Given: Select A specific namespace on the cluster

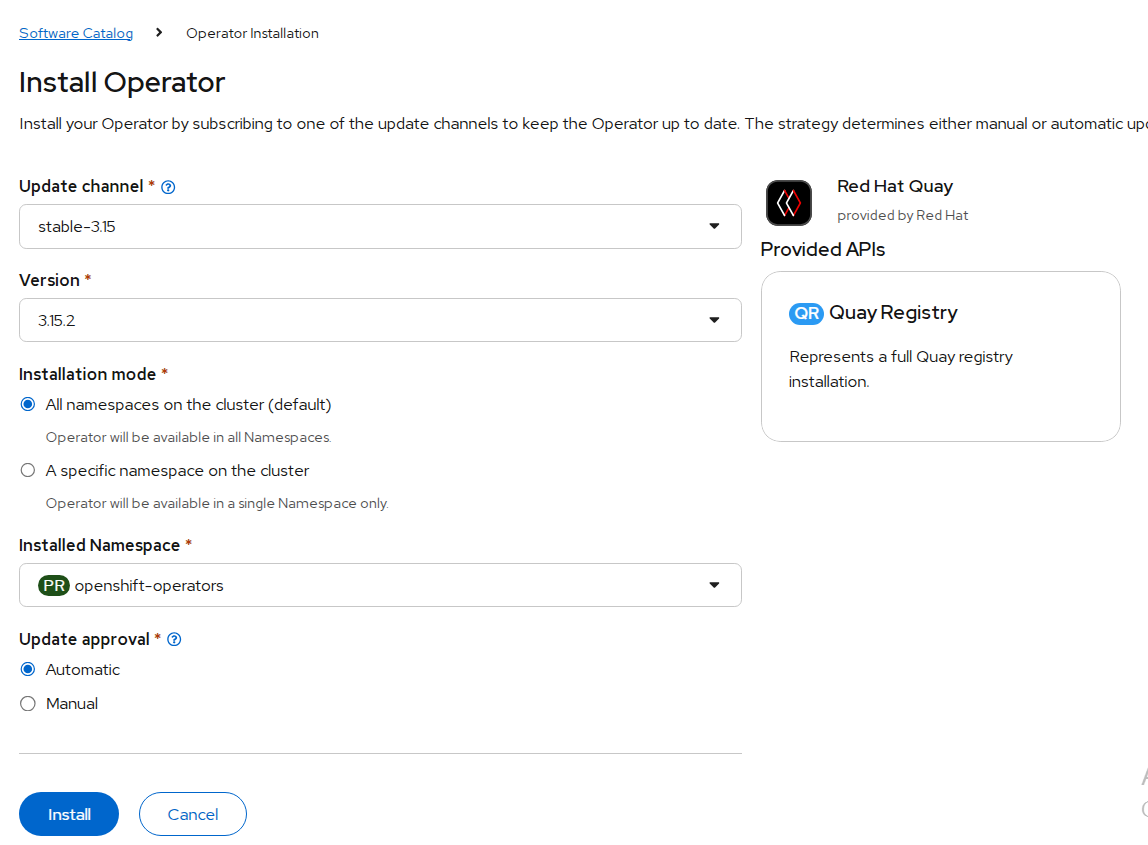Looking at the screenshot, I should click(28, 471).
